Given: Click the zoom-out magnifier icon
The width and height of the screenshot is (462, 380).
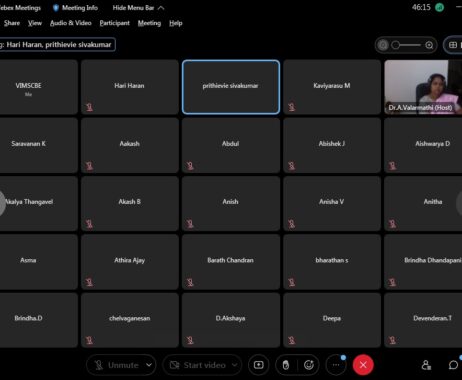Looking at the screenshot, I should click(383, 45).
